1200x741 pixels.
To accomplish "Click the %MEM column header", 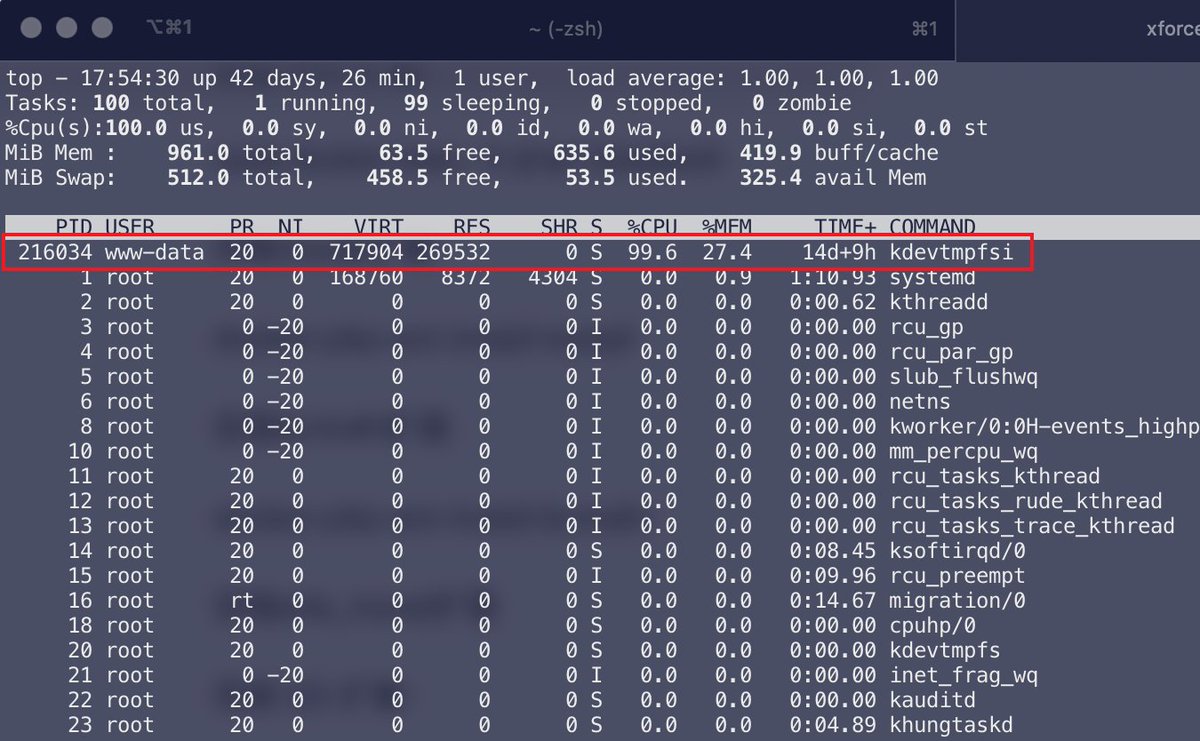I will pyautogui.click(x=726, y=226).
